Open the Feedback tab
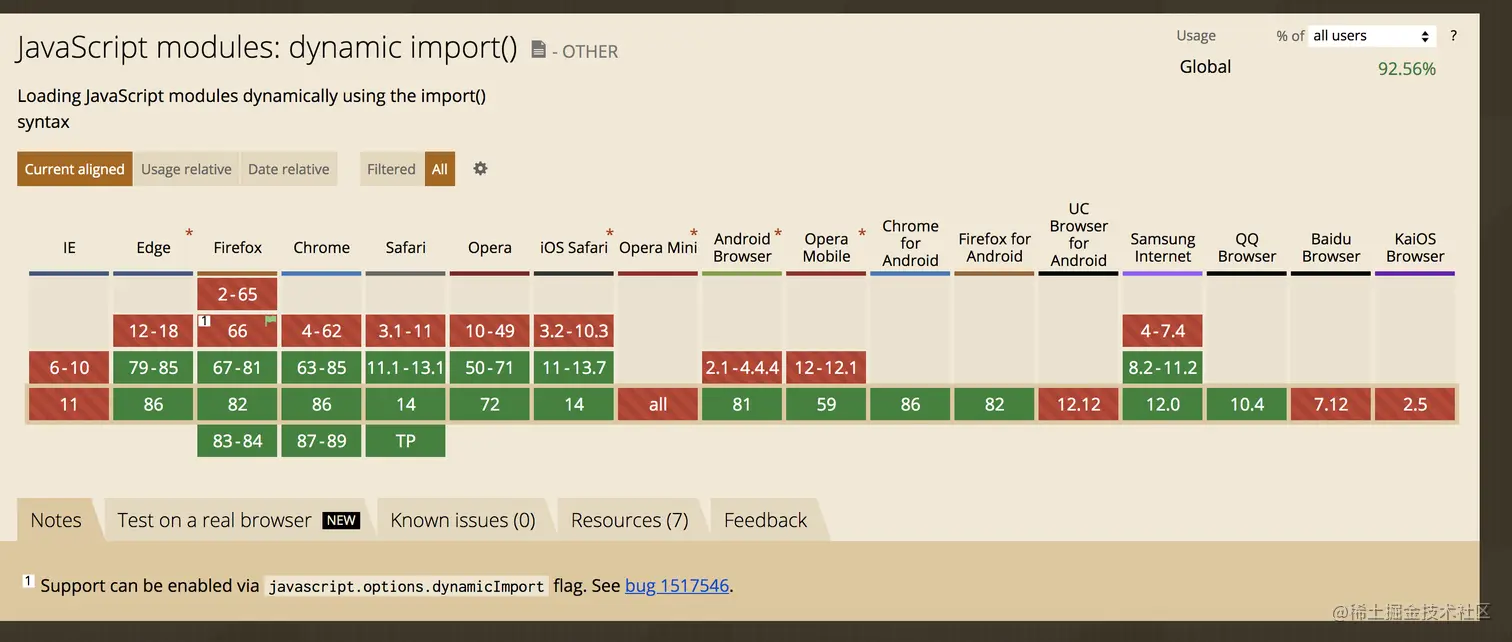This screenshot has width=1512, height=642. tap(765, 520)
